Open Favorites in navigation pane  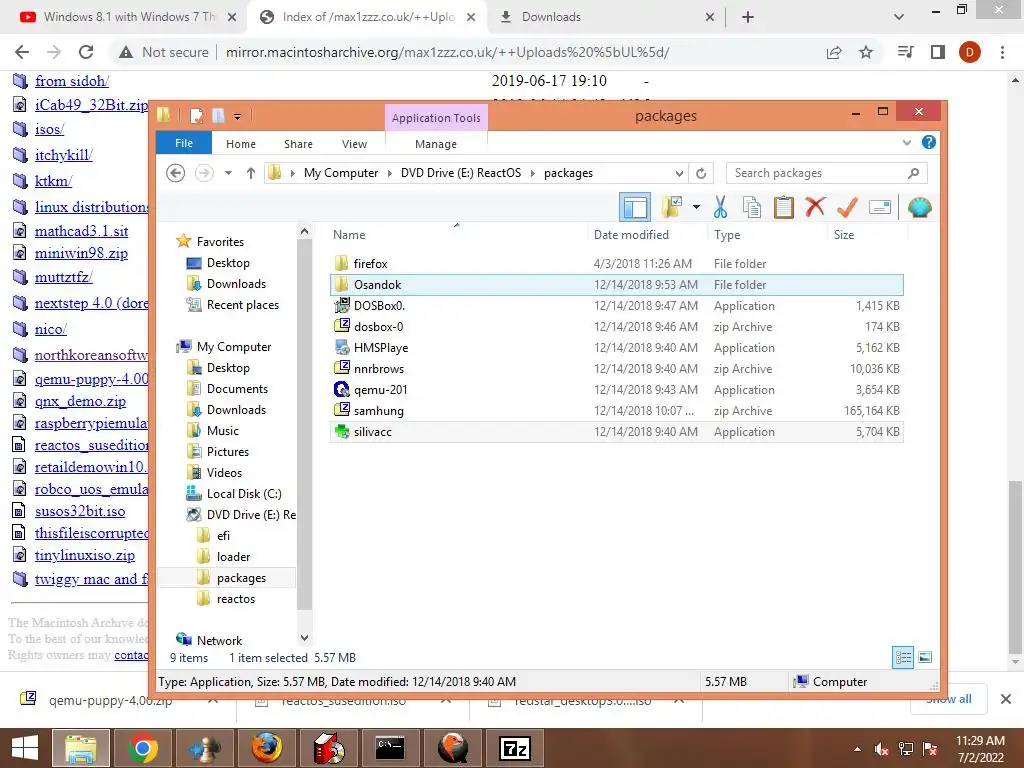pos(219,242)
